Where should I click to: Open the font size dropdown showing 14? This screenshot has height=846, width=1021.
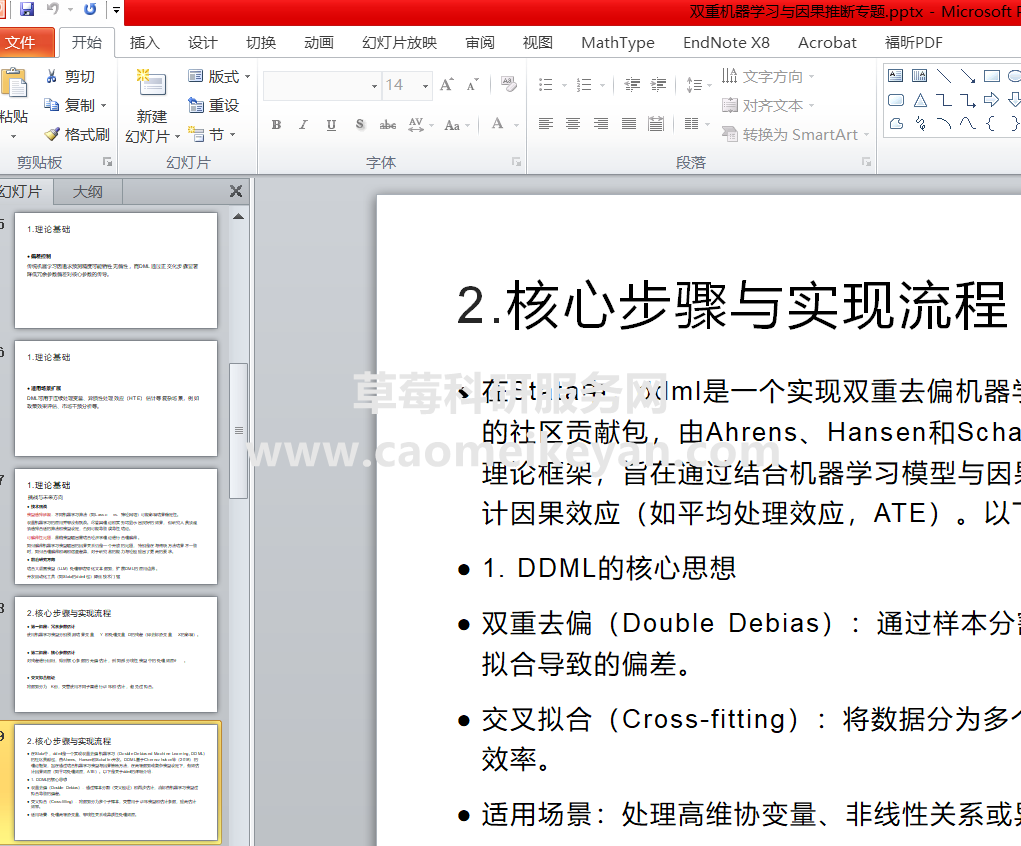pyautogui.click(x=425, y=86)
